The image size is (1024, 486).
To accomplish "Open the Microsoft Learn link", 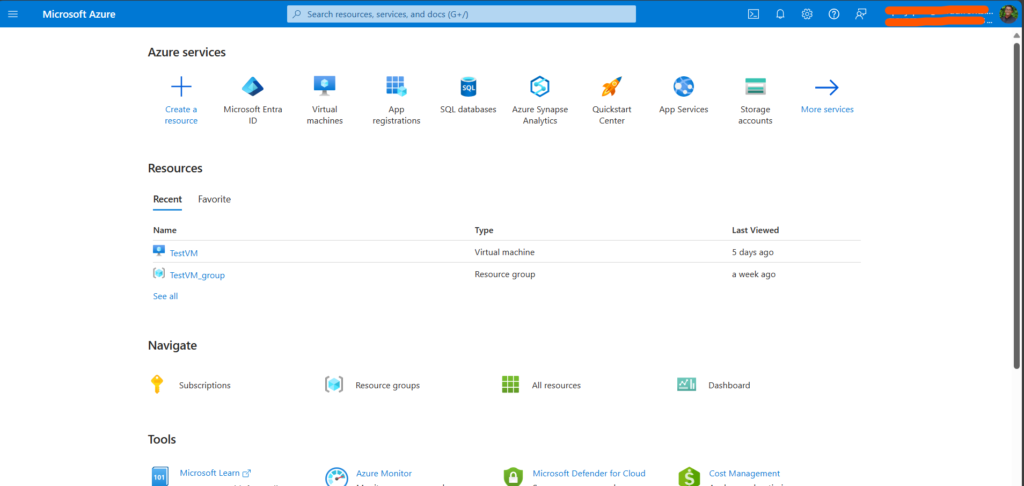I will click(216, 473).
